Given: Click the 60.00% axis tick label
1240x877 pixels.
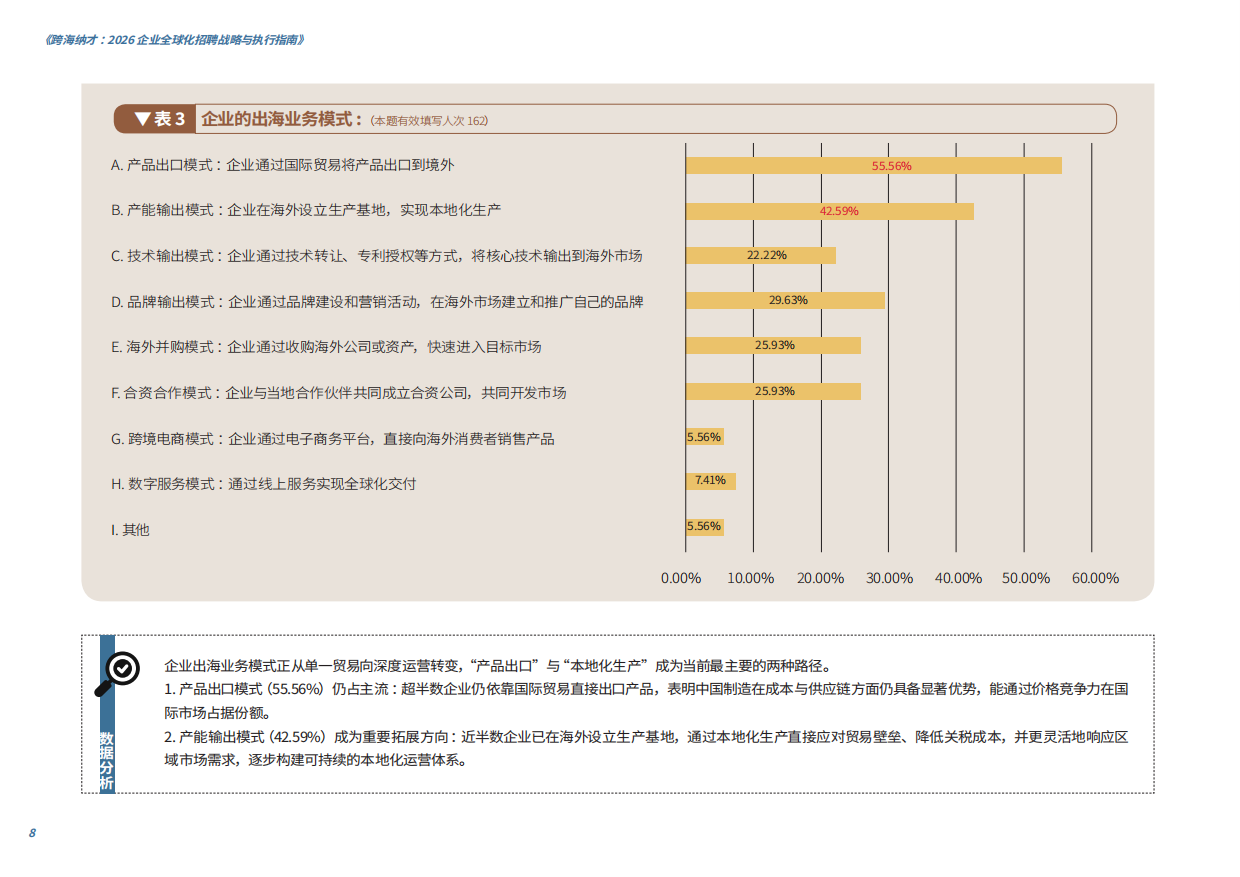Looking at the screenshot, I should pos(1094,578).
